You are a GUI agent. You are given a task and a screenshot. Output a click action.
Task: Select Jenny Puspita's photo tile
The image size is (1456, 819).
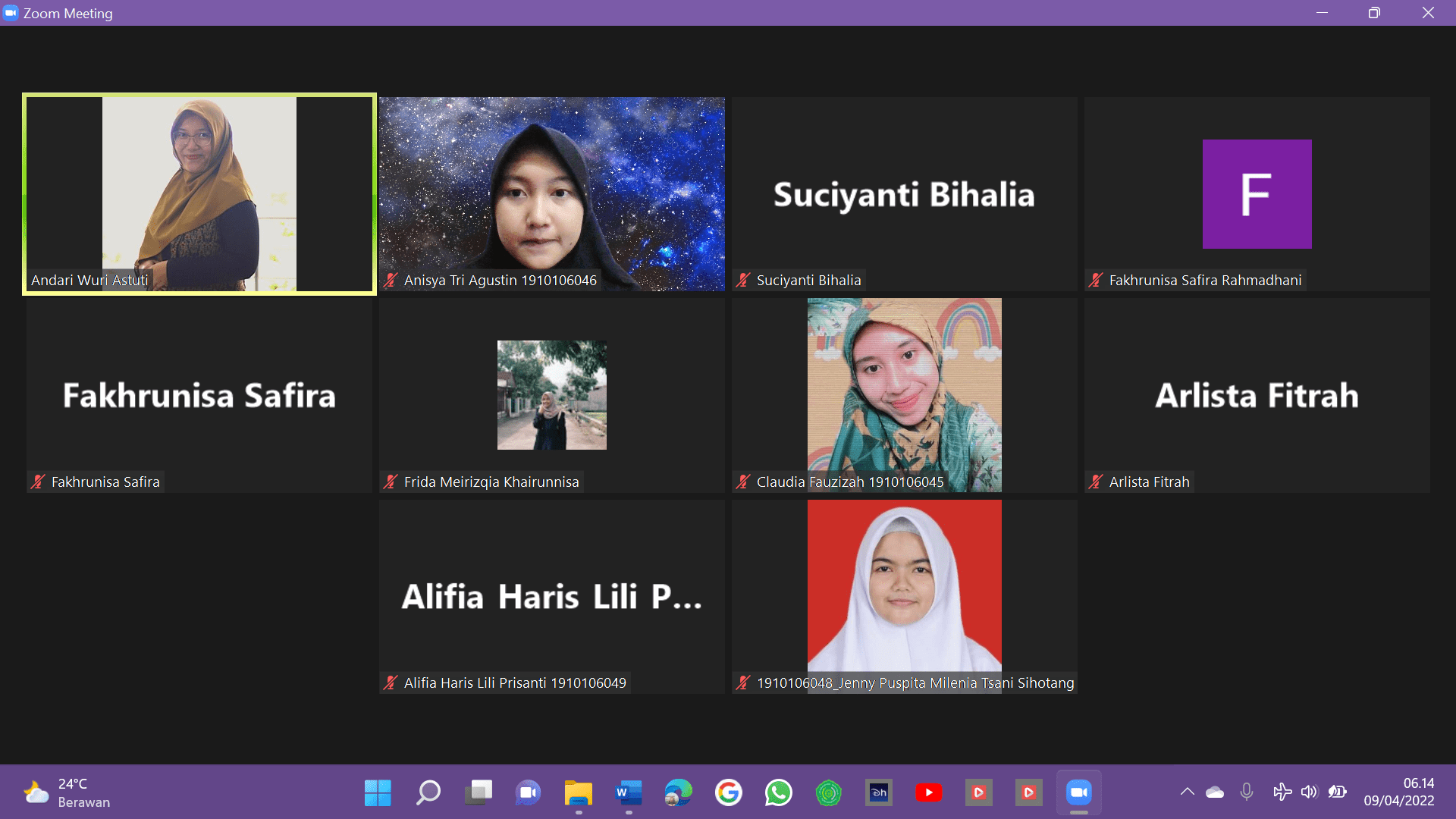pos(904,597)
